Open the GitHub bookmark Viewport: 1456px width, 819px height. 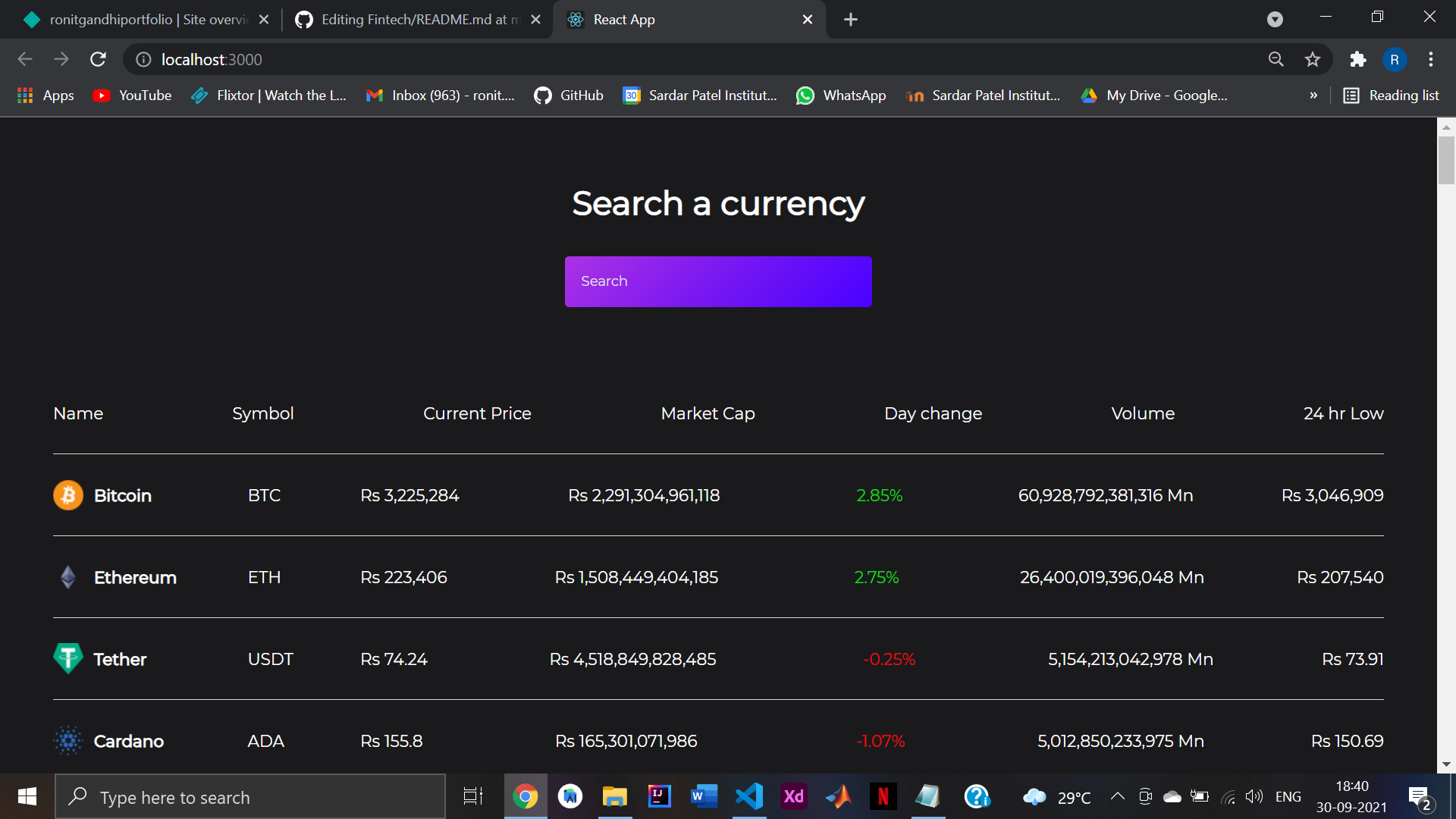pyautogui.click(x=569, y=96)
